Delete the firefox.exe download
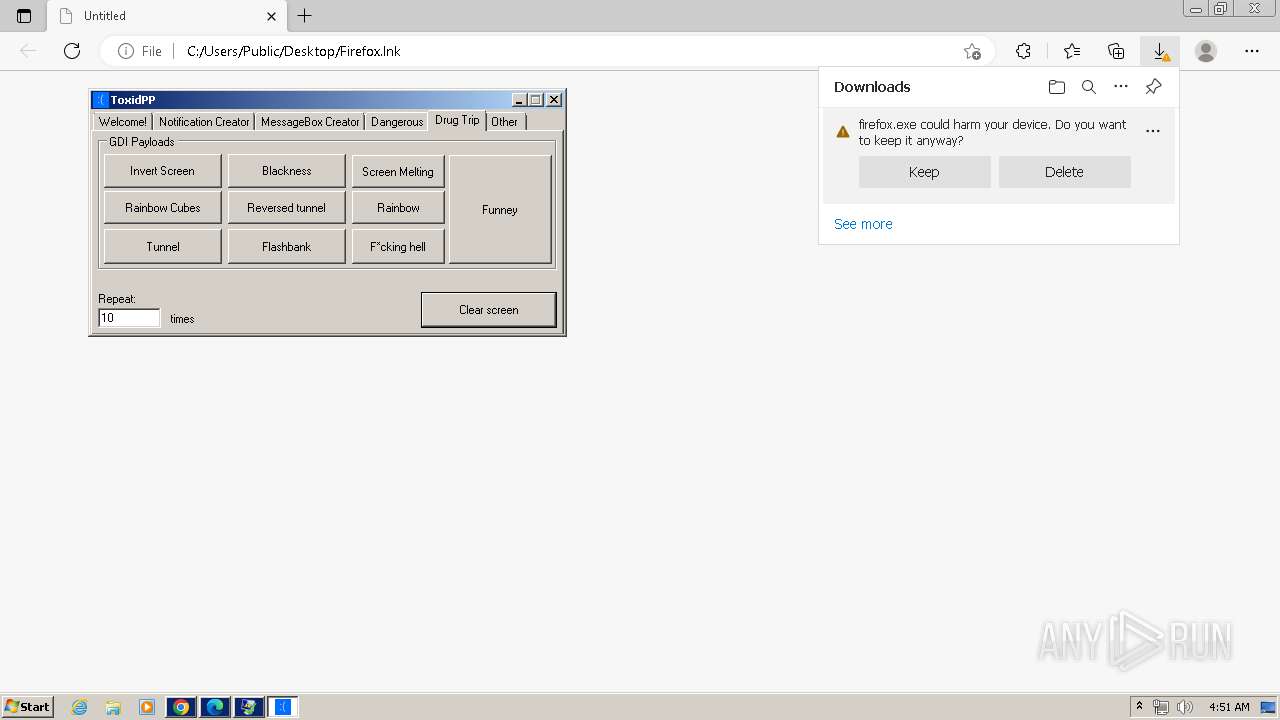 1064,172
